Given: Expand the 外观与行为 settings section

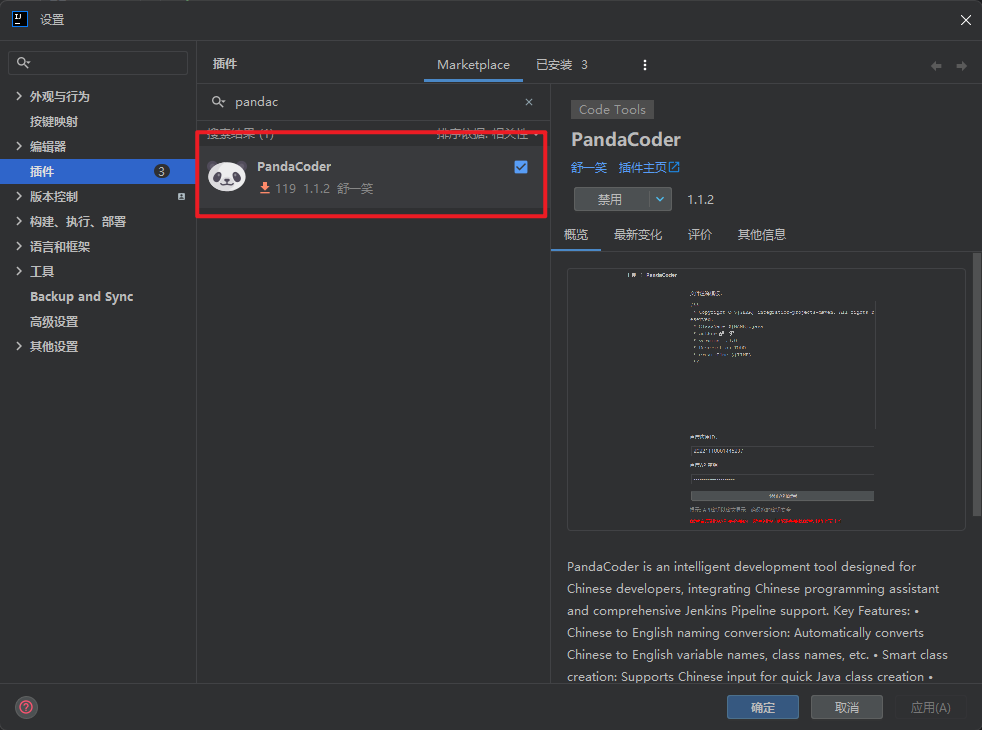Looking at the screenshot, I should click(19, 96).
